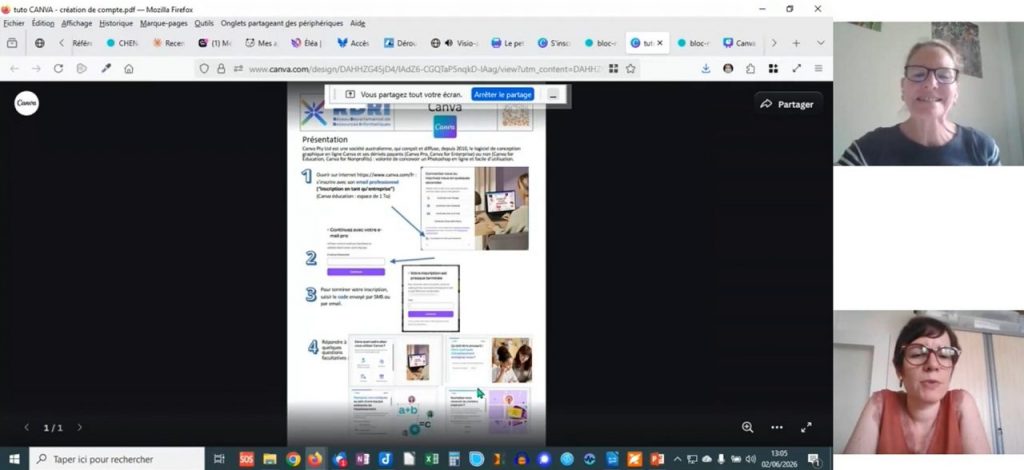List all tabs dropdown arrow
The height and width of the screenshot is (470, 1024).
tap(821, 43)
